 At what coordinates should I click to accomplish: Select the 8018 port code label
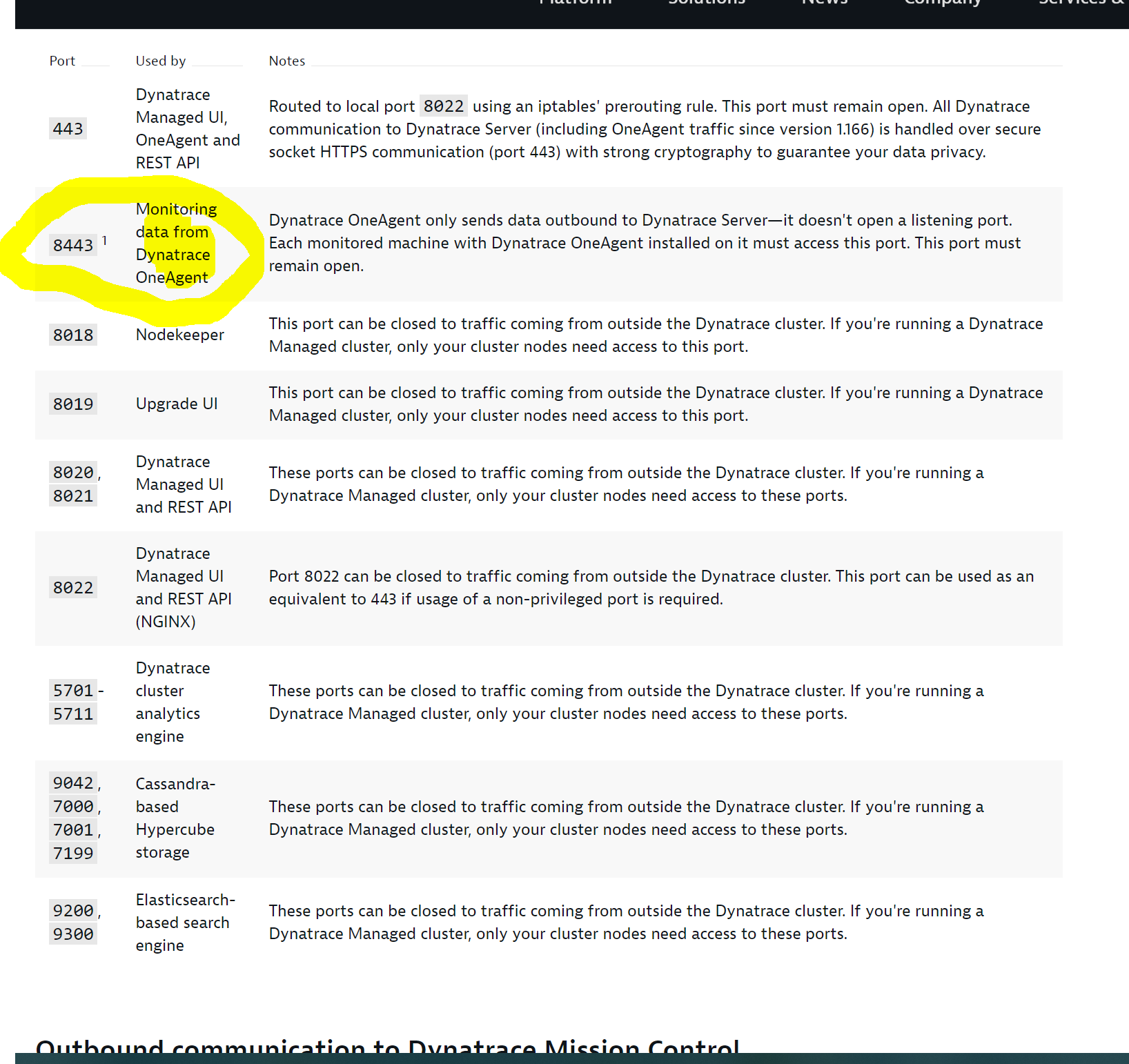(73, 335)
